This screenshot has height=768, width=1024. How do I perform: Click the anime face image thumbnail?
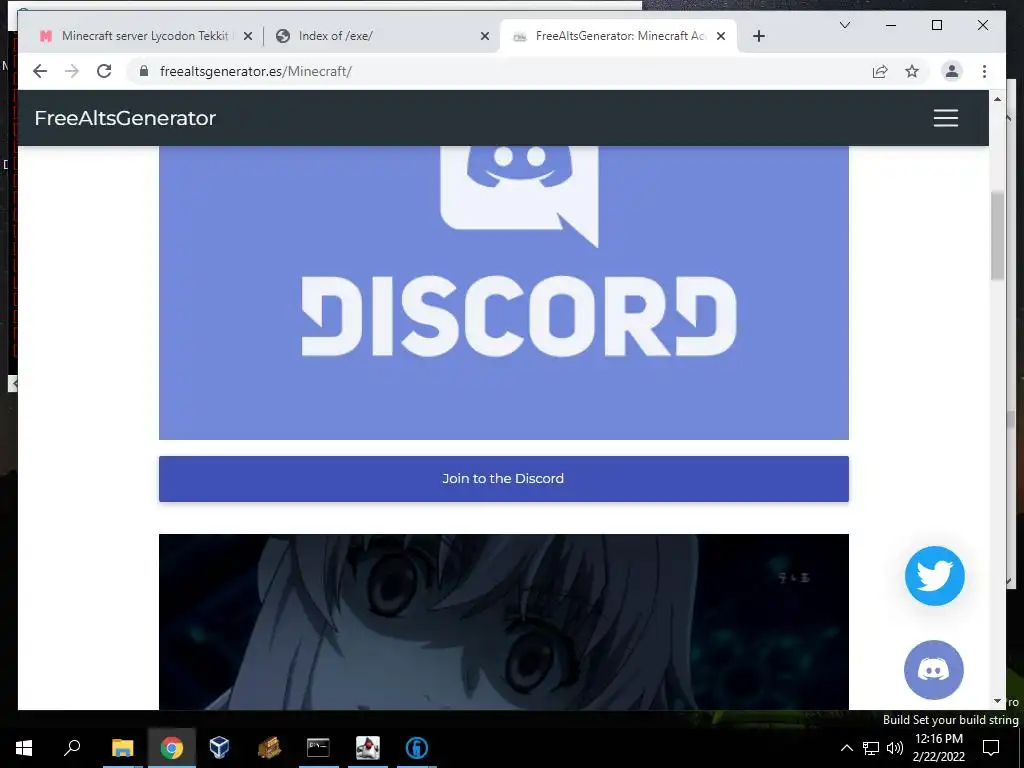click(504, 622)
